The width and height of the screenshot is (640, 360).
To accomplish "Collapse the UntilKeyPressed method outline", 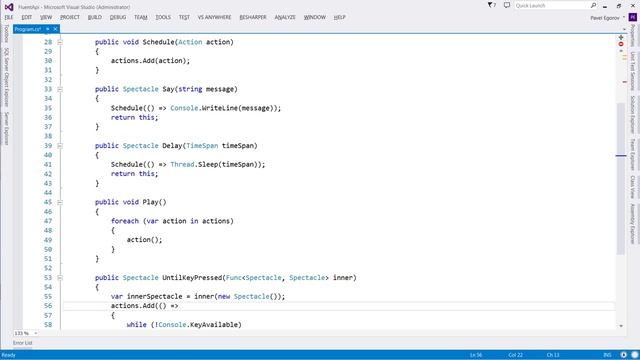I will click(60, 278).
